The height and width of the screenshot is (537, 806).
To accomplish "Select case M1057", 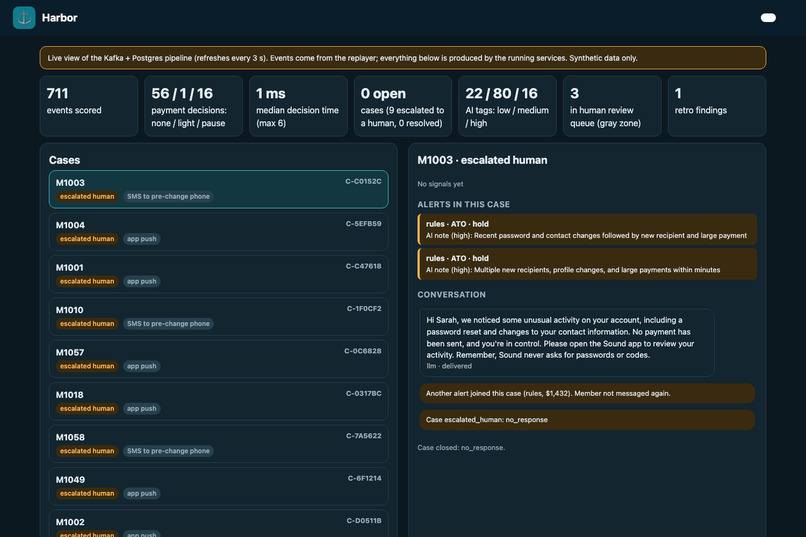I will tap(218, 359).
